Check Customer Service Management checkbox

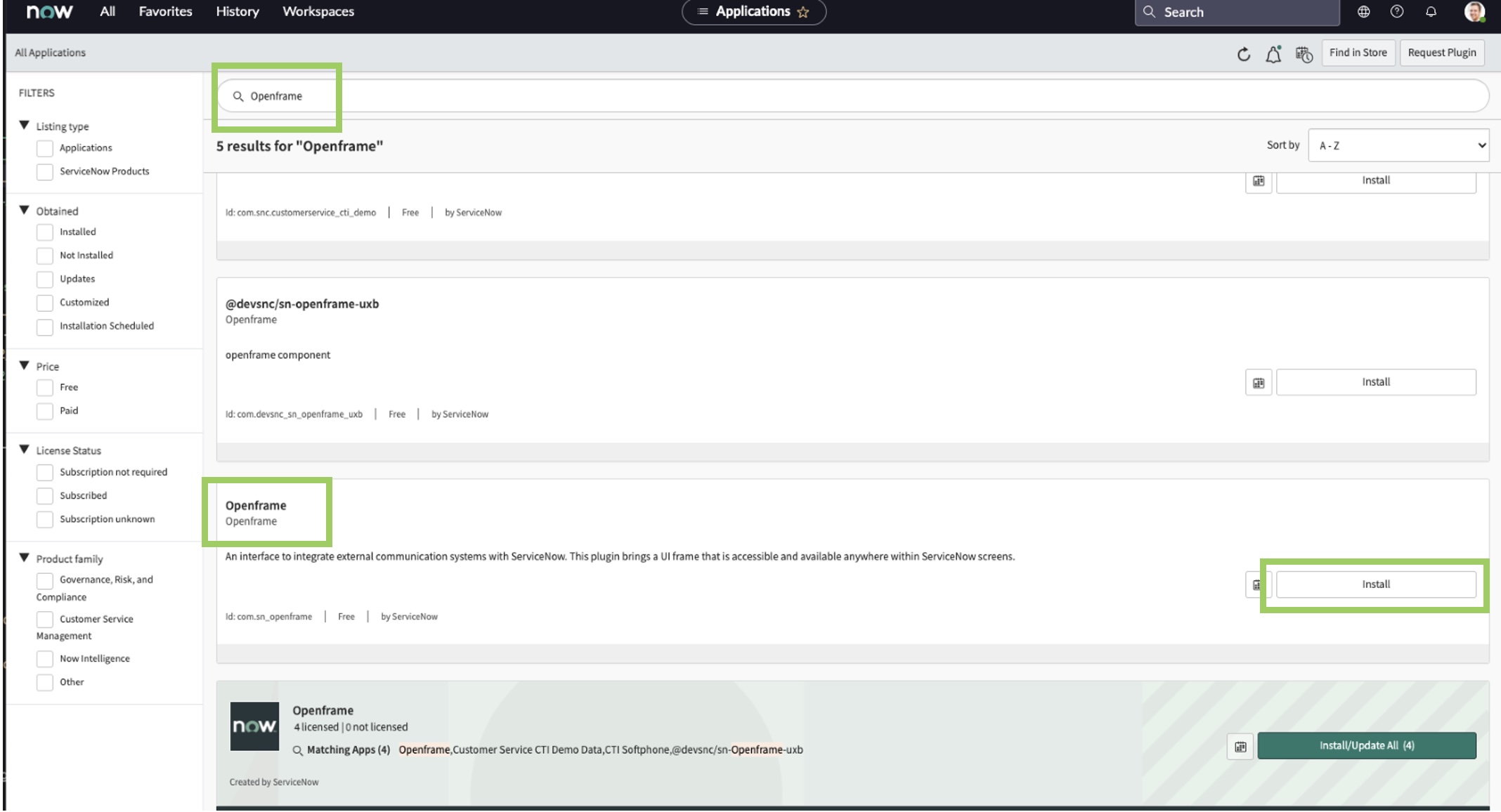click(x=45, y=619)
